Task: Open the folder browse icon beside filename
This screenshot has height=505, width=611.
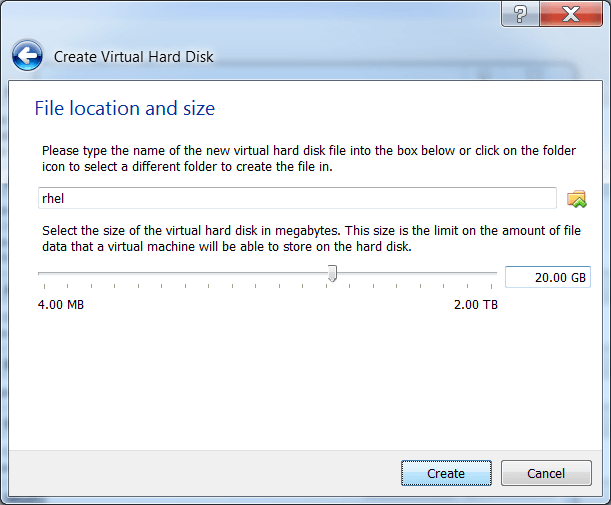Action: click(577, 199)
